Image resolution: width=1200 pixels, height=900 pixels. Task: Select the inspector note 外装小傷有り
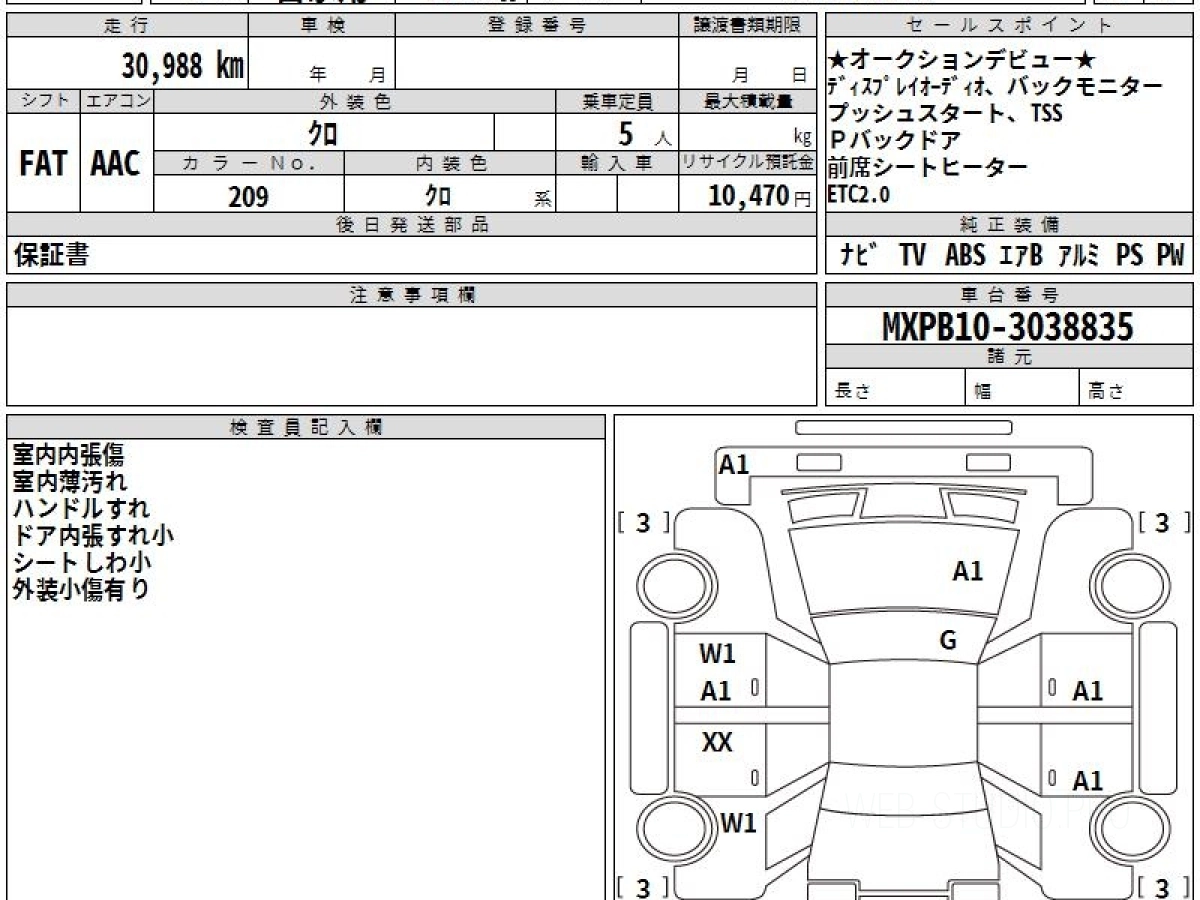click(81, 590)
